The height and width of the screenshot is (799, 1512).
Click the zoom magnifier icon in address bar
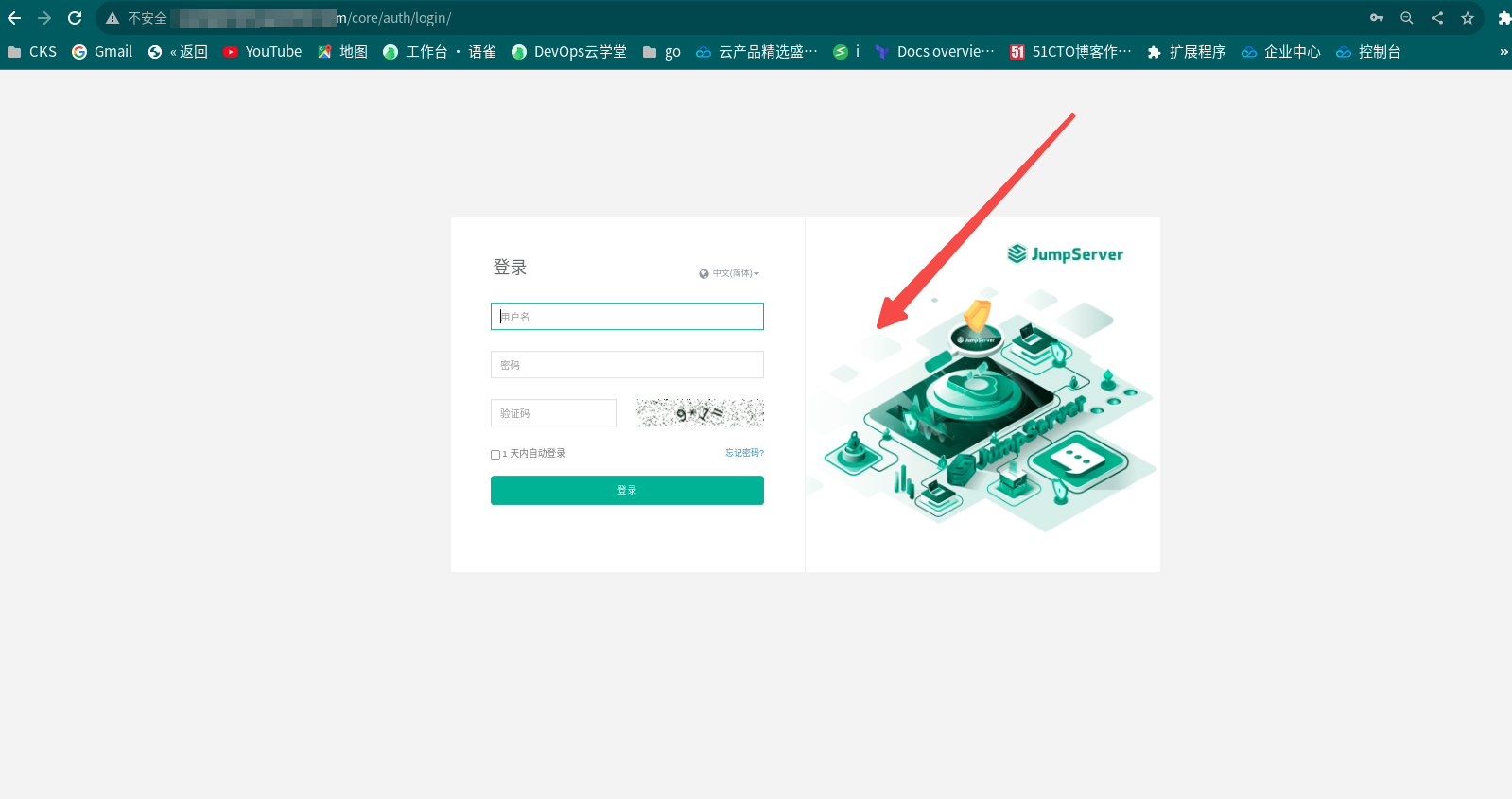coord(1407,18)
